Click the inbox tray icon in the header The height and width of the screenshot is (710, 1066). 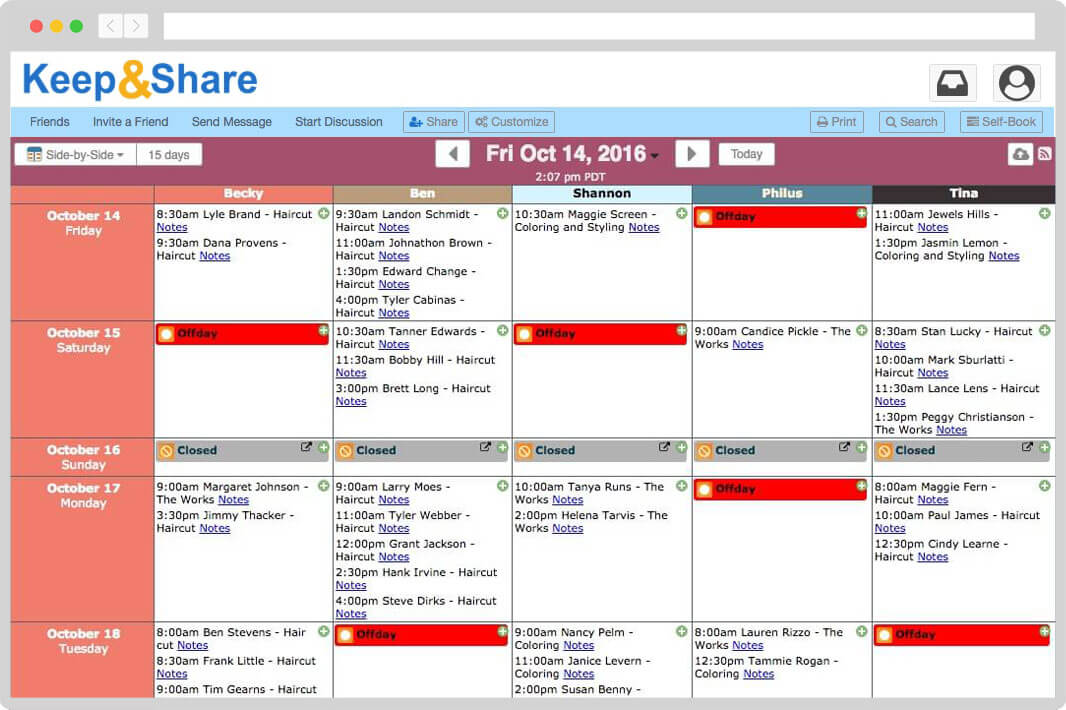[951, 82]
